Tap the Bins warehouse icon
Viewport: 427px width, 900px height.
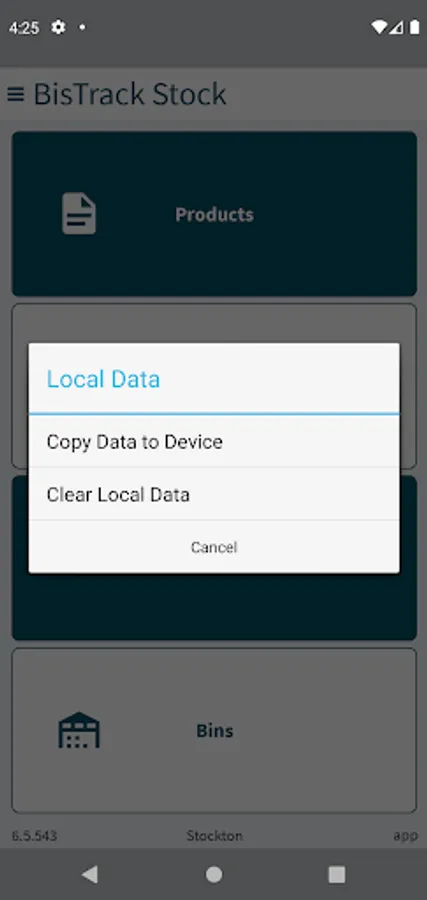79,730
